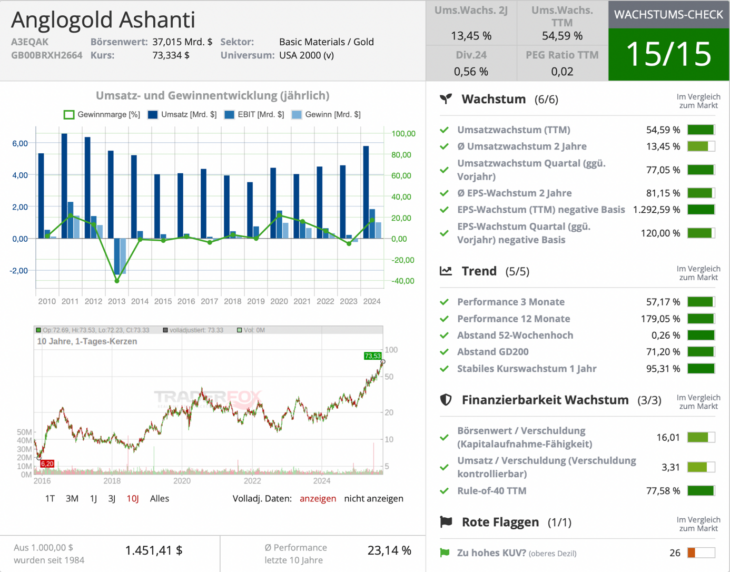Click the green flag beside Zu hohes KUV
Image resolution: width=730 pixels, height=572 pixels.
tap(445, 553)
